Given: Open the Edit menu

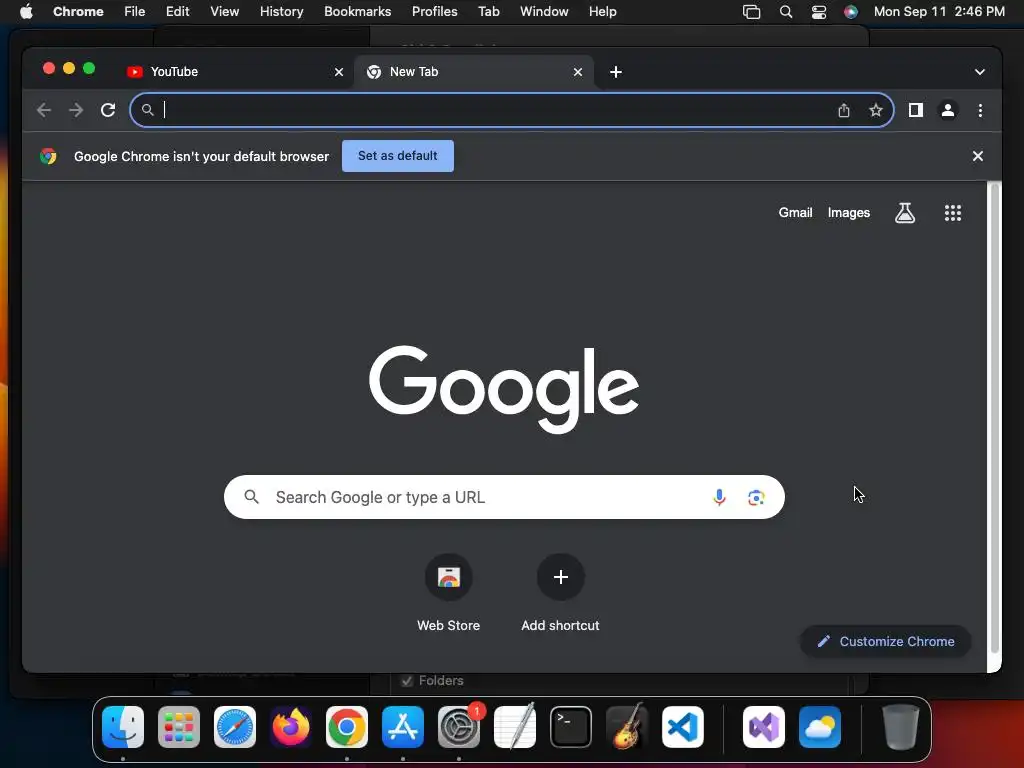Looking at the screenshot, I should [x=177, y=12].
